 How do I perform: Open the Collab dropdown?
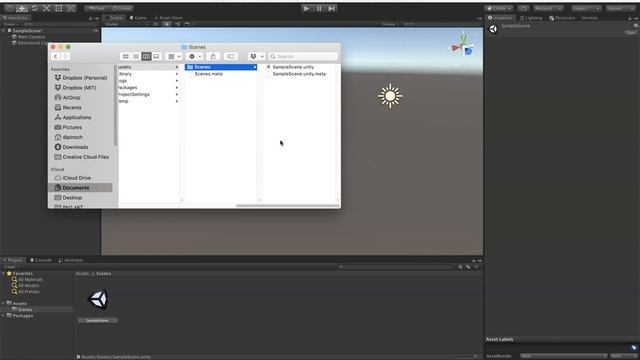coord(499,8)
